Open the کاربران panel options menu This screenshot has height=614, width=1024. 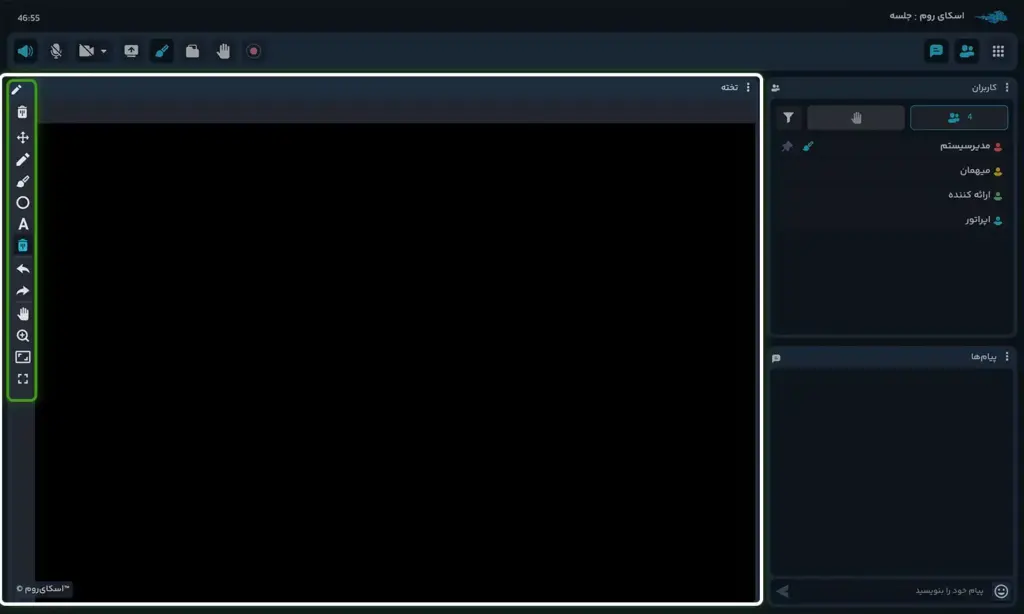tap(1007, 88)
